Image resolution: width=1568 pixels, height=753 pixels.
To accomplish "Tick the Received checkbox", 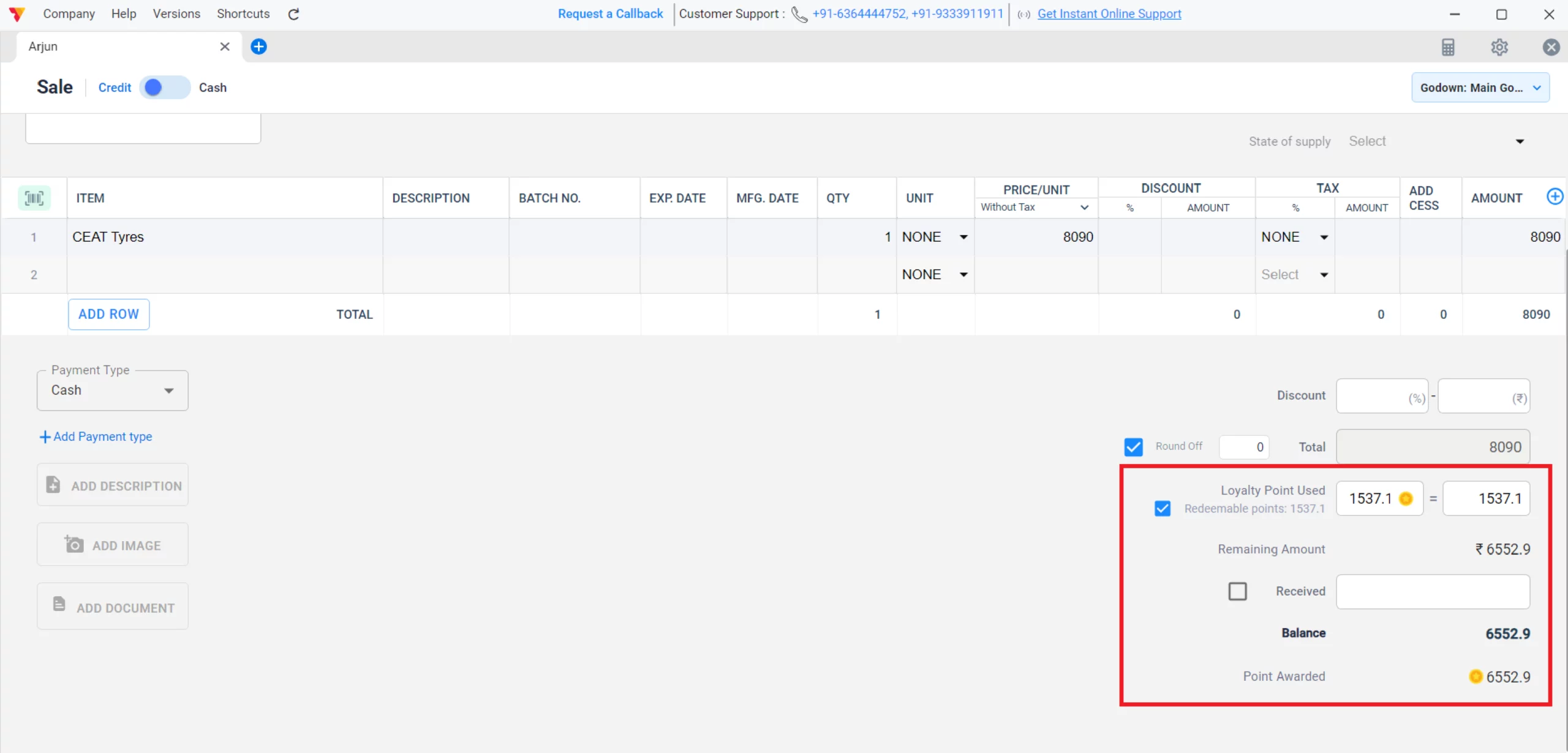I will 1237,591.
